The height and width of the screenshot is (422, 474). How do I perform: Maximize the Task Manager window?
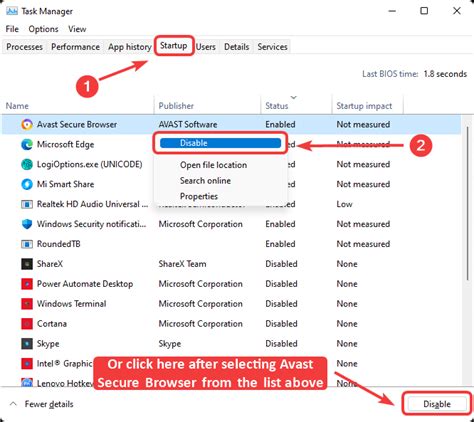424,11
